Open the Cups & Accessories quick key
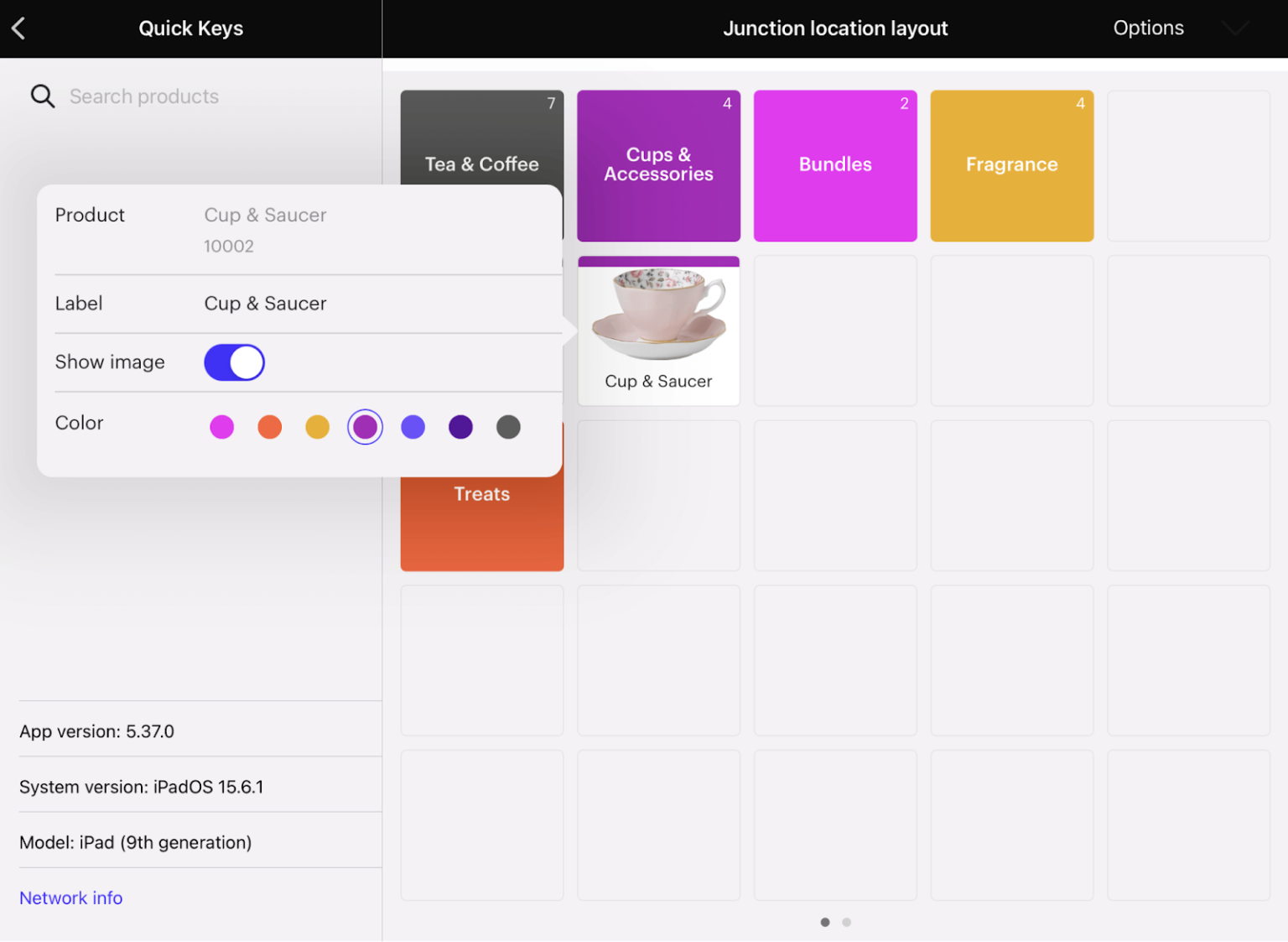This screenshot has height=942, width=1288. [658, 165]
